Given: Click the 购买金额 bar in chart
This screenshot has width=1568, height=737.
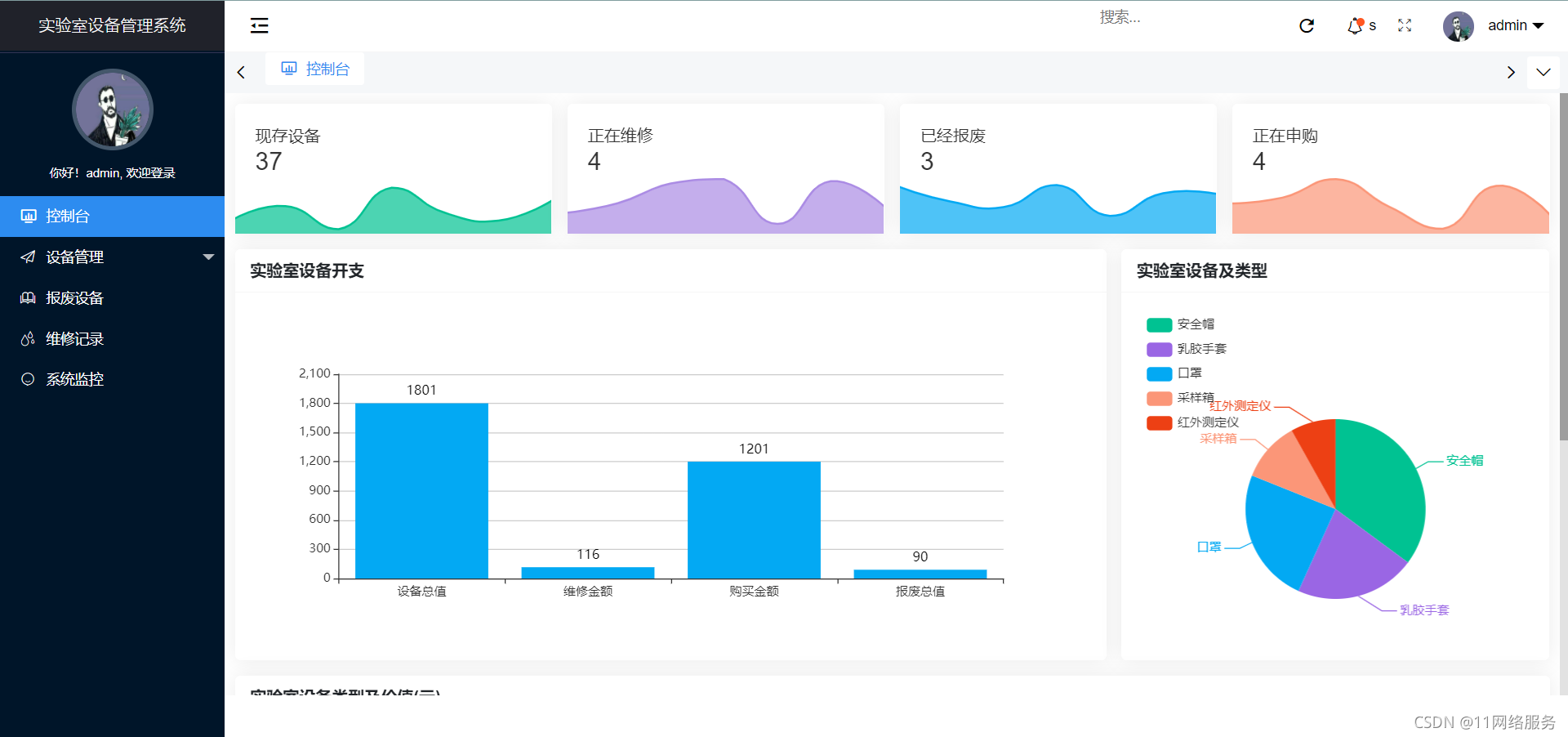Looking at the screenshot, I should [x=754, y=520].
